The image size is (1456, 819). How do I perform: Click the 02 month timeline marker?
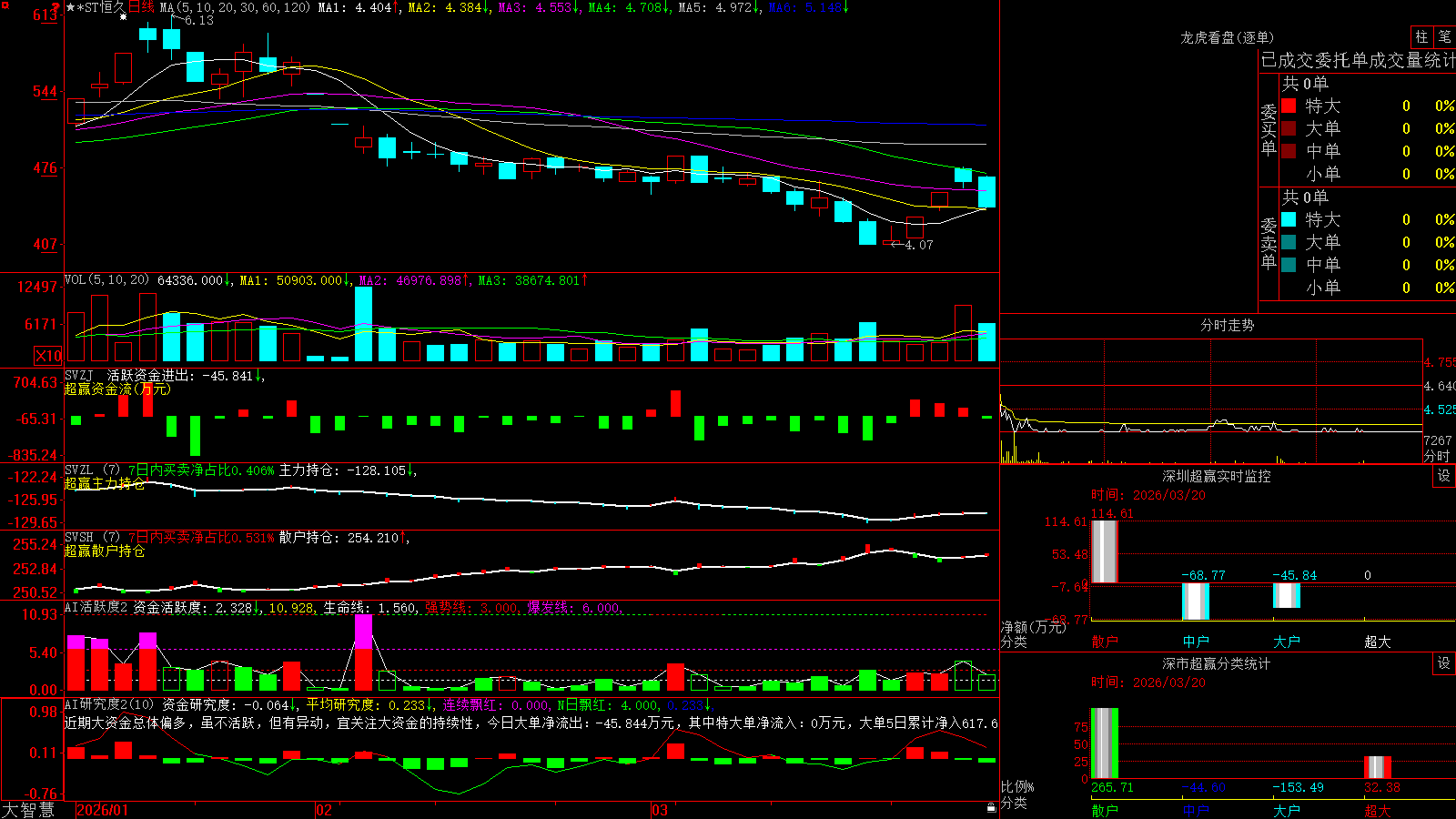324,810
